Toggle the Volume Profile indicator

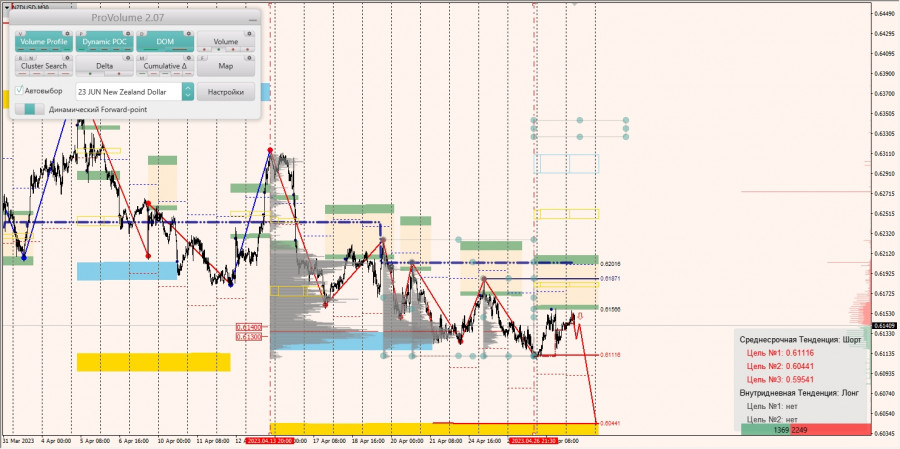pyautogui.click(x=44, y=41)
